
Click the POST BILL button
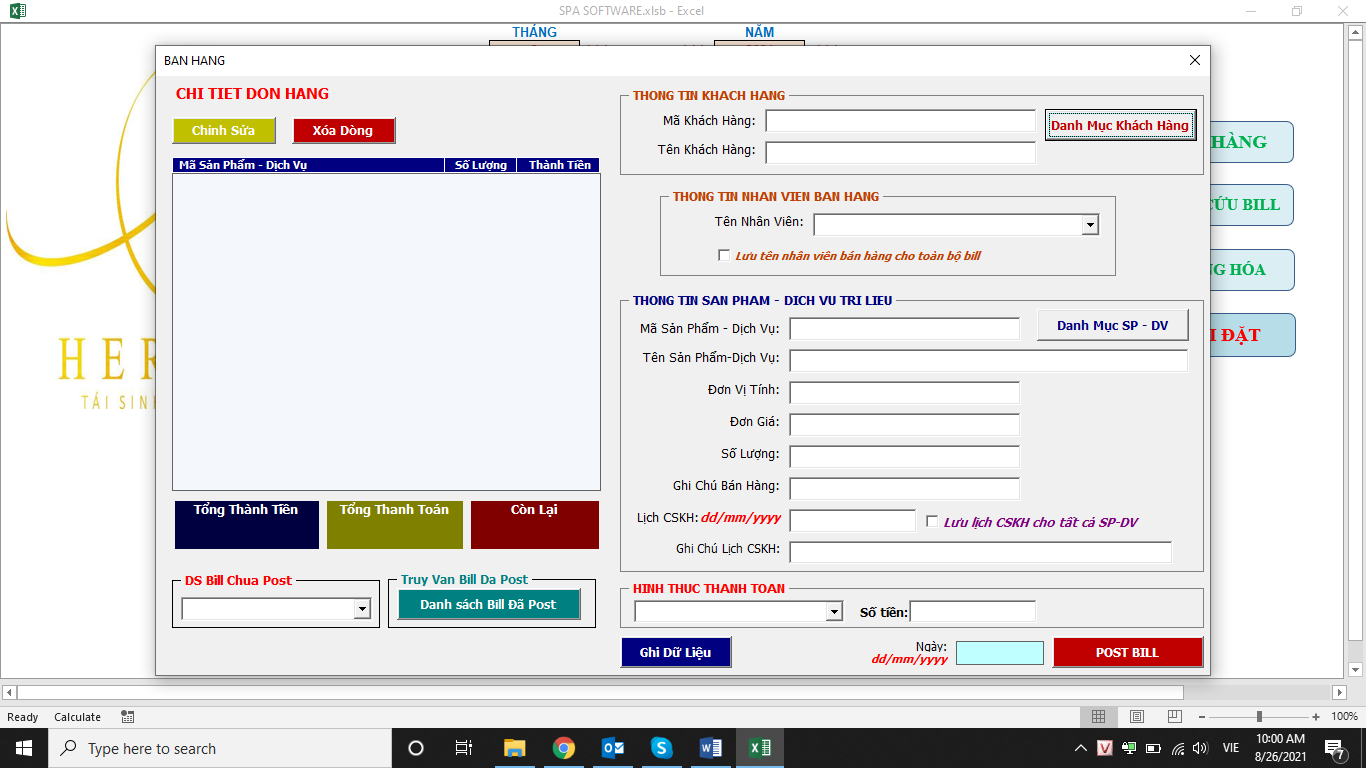click(1128, 652)
